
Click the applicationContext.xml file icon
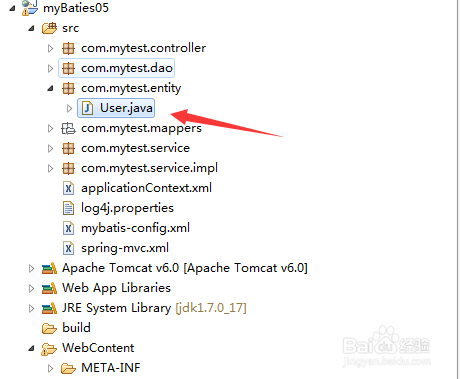(x=68, y=188)
